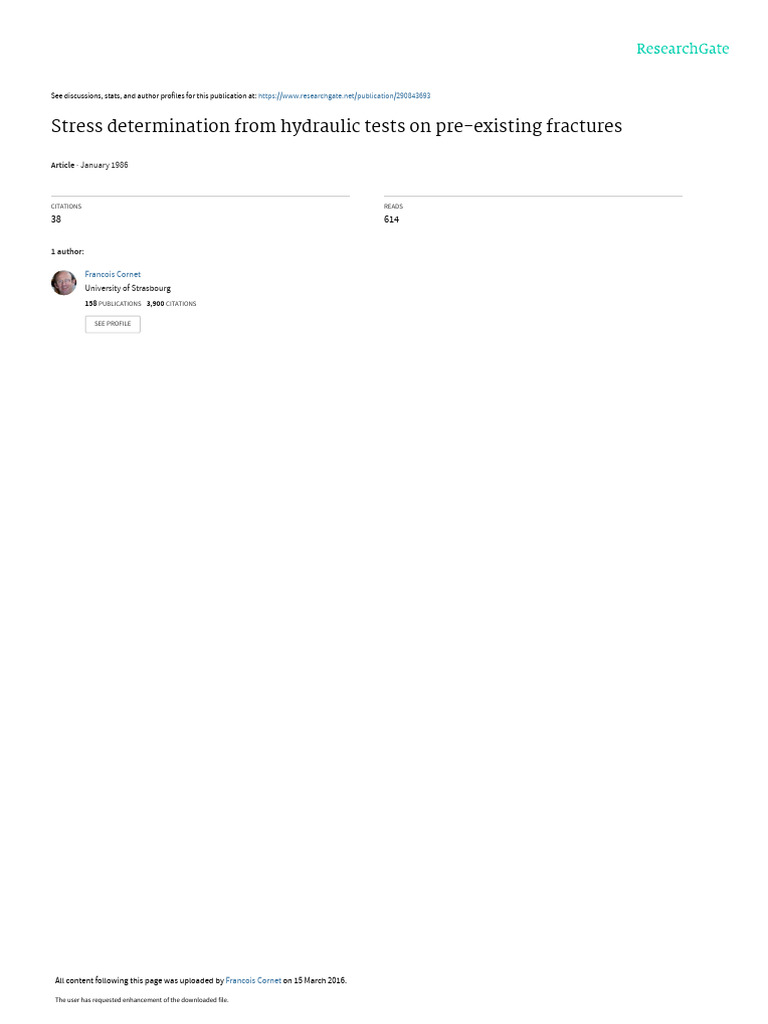Click the READS heading label
Screen dimensions: 768x1024
pyautogui.click(x=393, y=206)
